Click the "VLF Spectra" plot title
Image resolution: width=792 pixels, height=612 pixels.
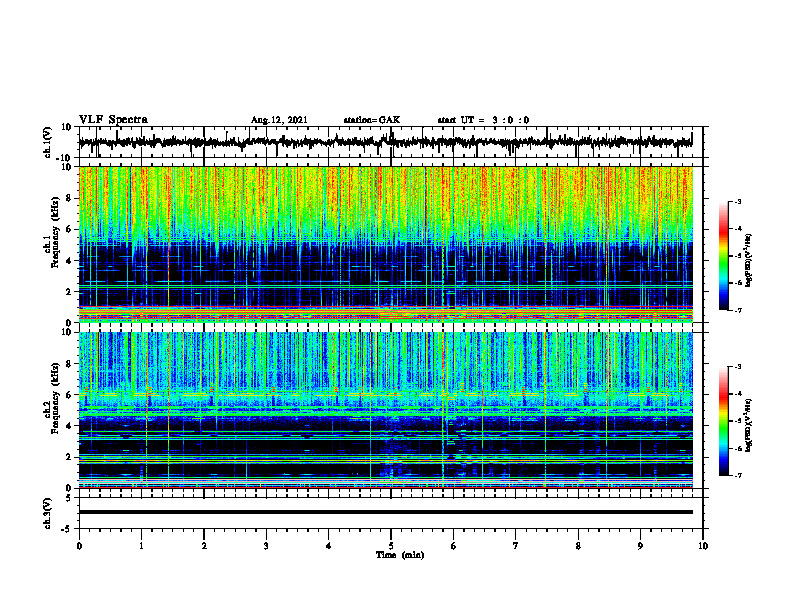113,120
